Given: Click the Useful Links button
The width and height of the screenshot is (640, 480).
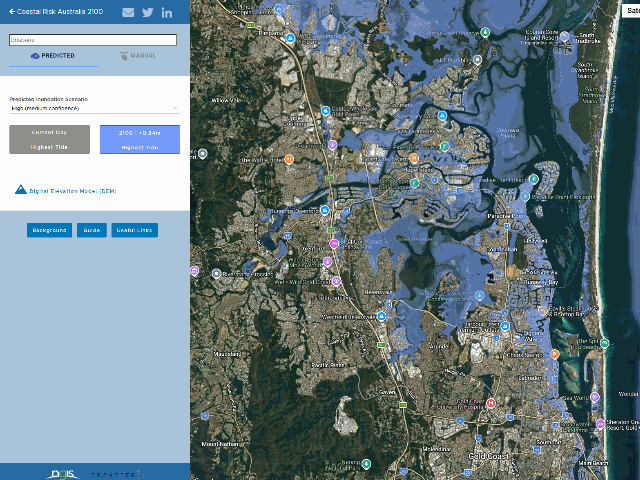Looking at the screenshot, I should pos(135,230).
